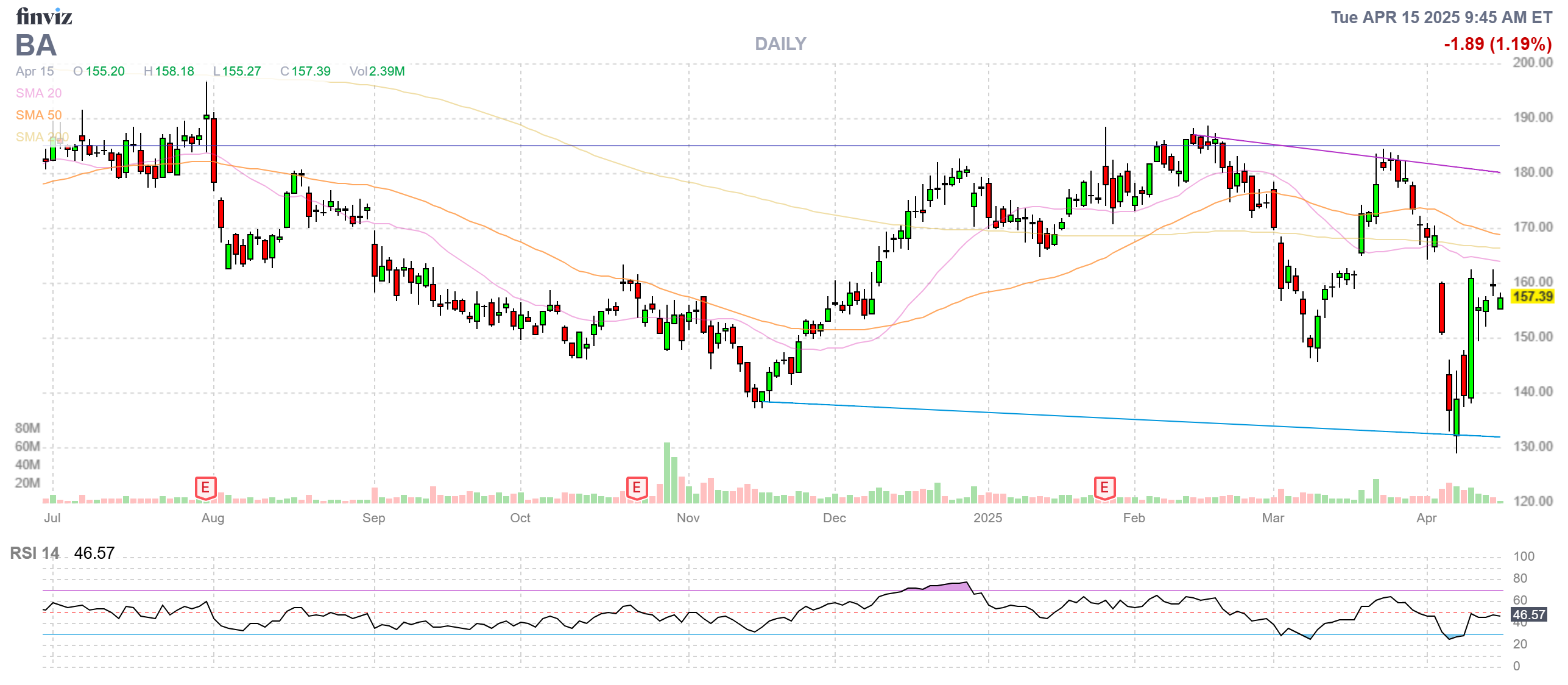Click the -1.89 (1.19%) change text
The image size is (1568, 685).
1497,44
